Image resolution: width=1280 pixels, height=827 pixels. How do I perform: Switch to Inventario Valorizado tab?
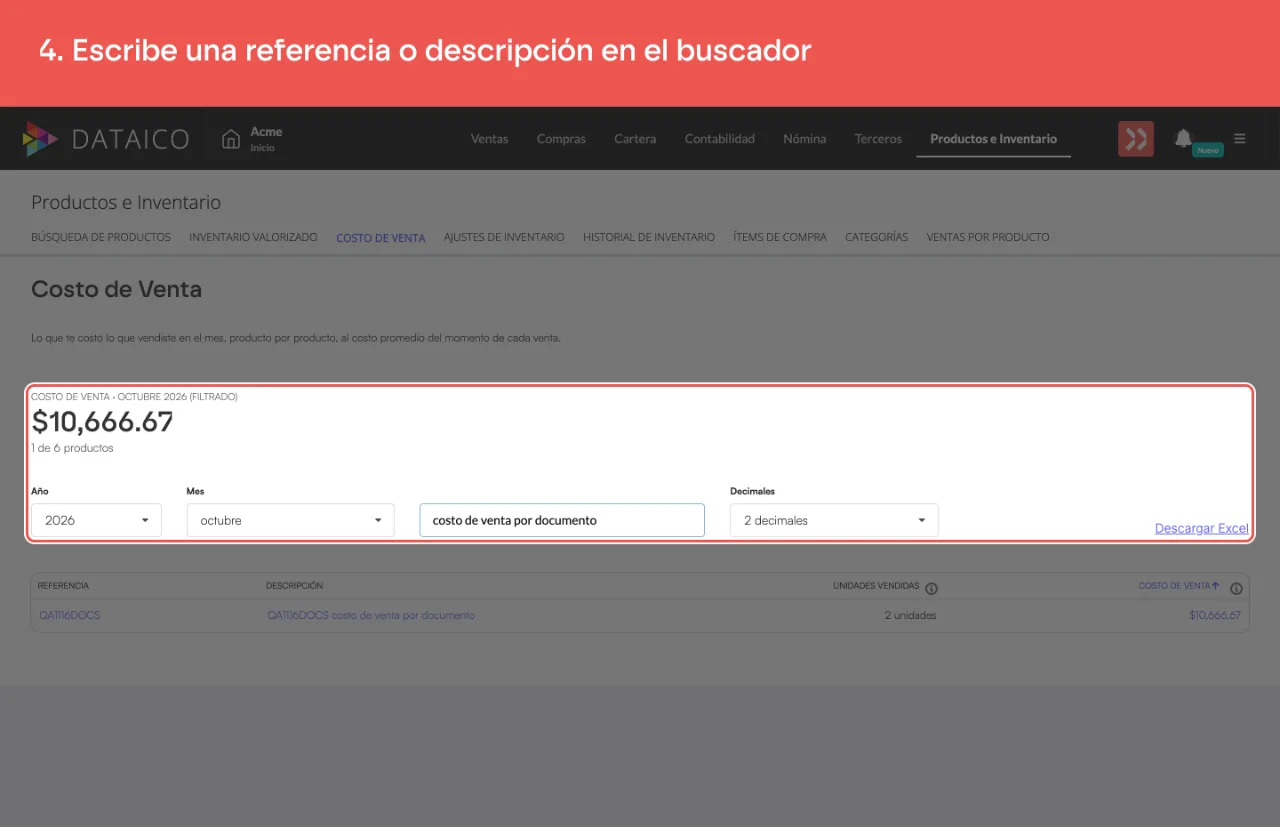point(253,237)
